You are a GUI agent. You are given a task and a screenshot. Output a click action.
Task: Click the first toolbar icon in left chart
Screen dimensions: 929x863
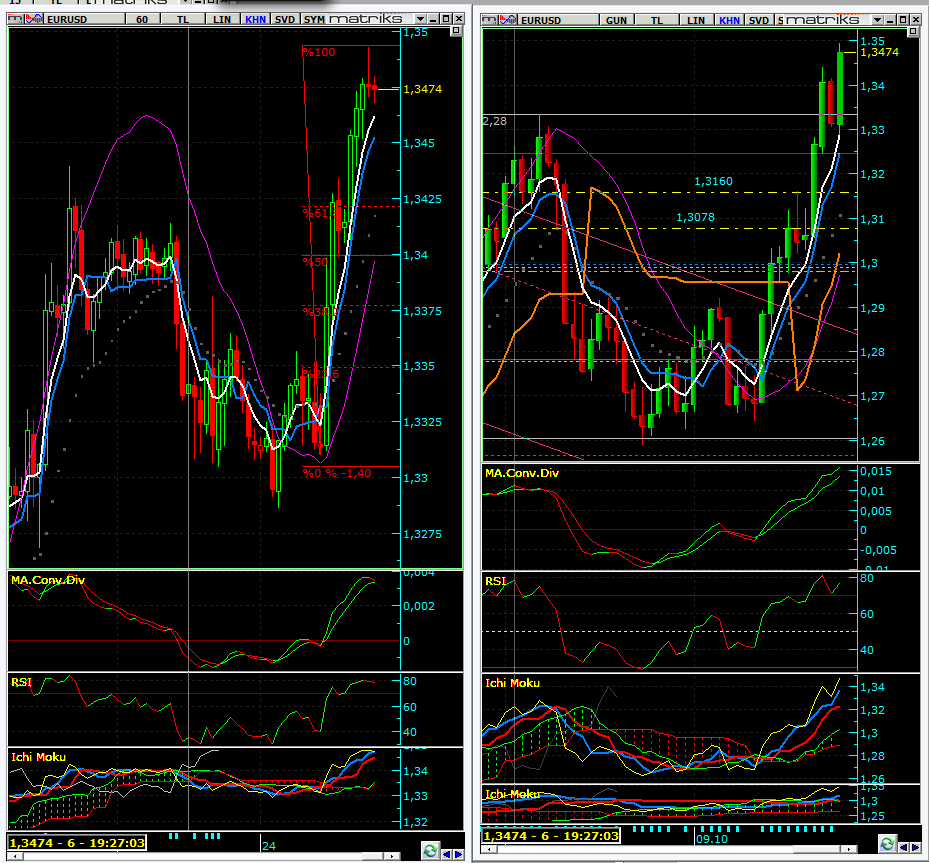coord(14,19)
